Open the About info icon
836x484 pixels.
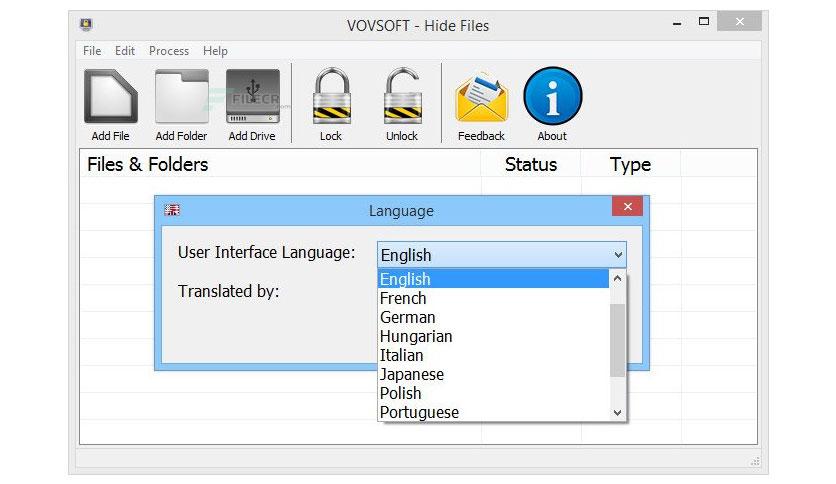[552, 96]
